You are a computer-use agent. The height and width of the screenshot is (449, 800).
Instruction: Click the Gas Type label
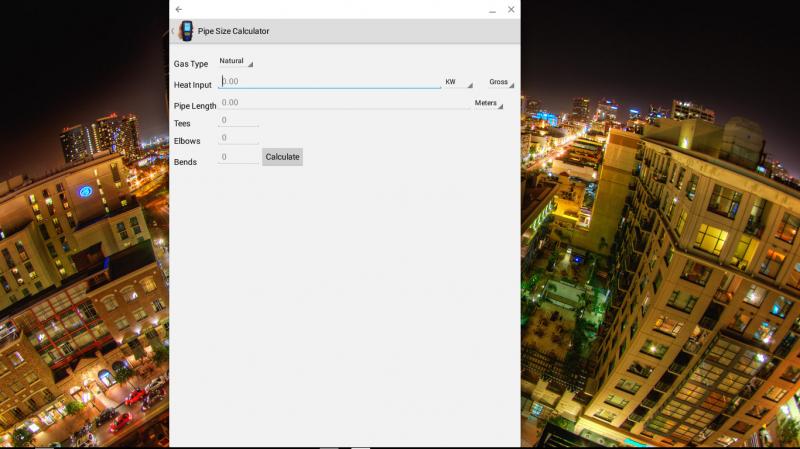tap(191, 64)
